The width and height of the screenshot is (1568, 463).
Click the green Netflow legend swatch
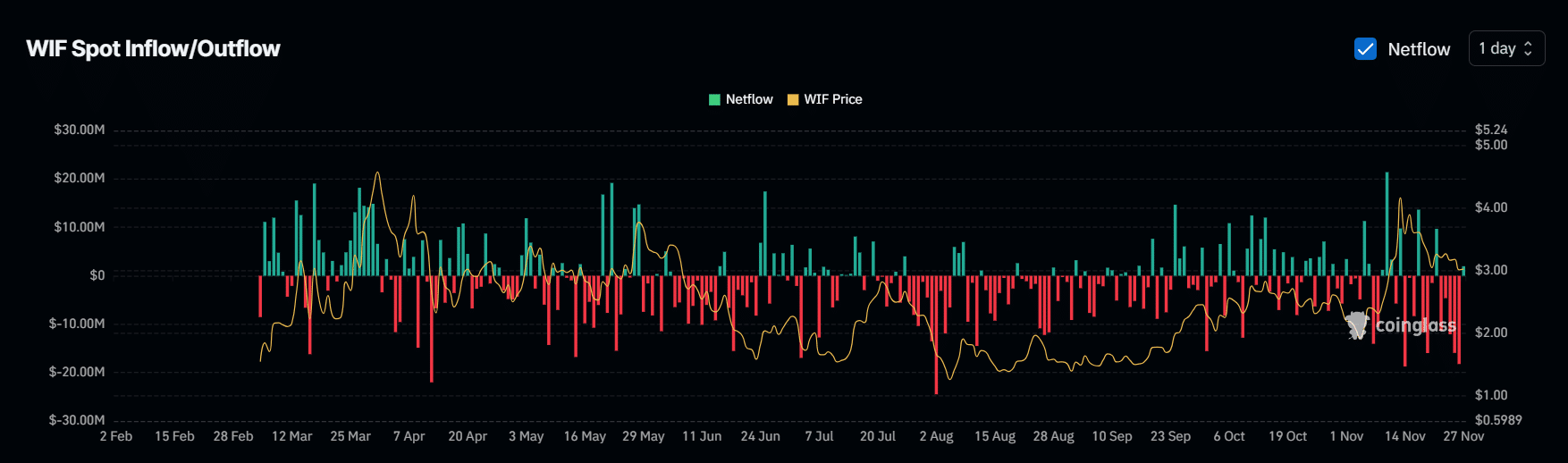tap(714, 99)
